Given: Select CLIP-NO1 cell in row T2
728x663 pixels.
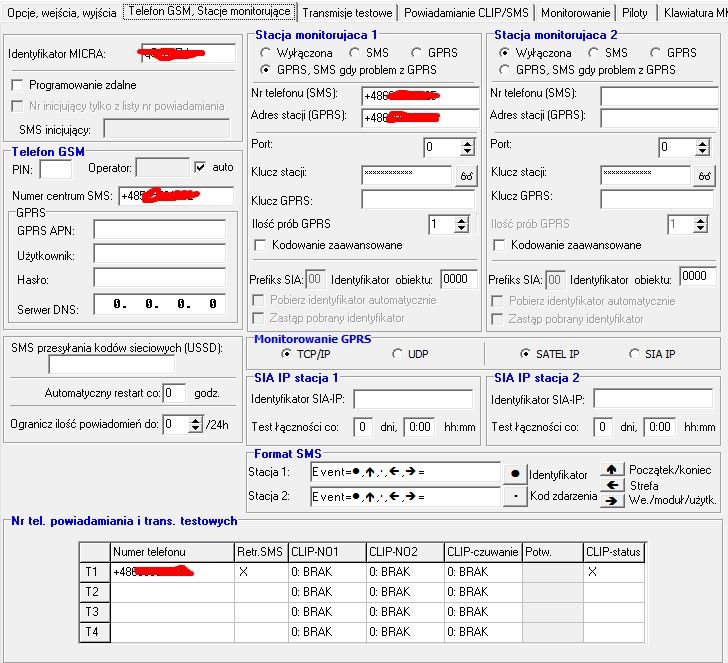Looking at the screenshot, I should 327,592.
